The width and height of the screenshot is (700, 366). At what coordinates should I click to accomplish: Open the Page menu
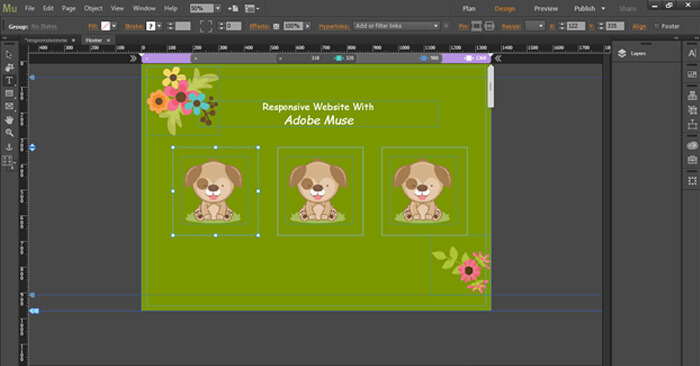(x=68, y=8)
